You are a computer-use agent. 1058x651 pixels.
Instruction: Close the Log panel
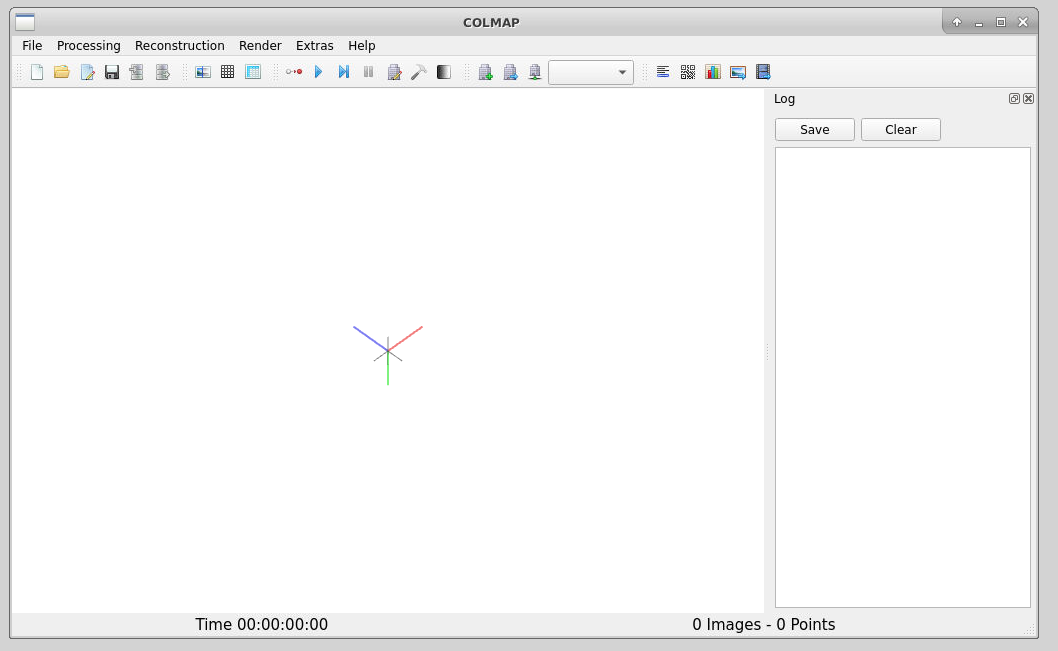pos(1028,98)
